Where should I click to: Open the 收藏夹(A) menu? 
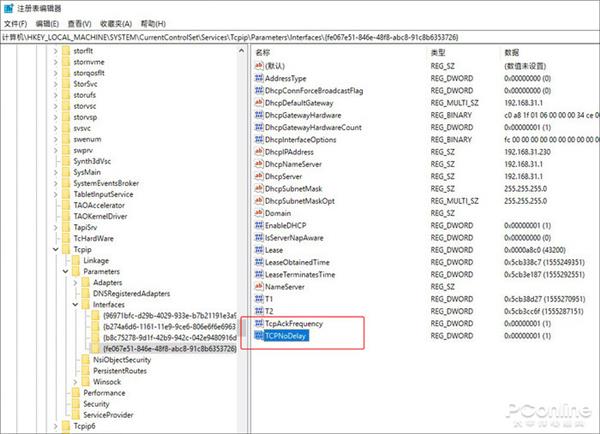coord(116,24)
